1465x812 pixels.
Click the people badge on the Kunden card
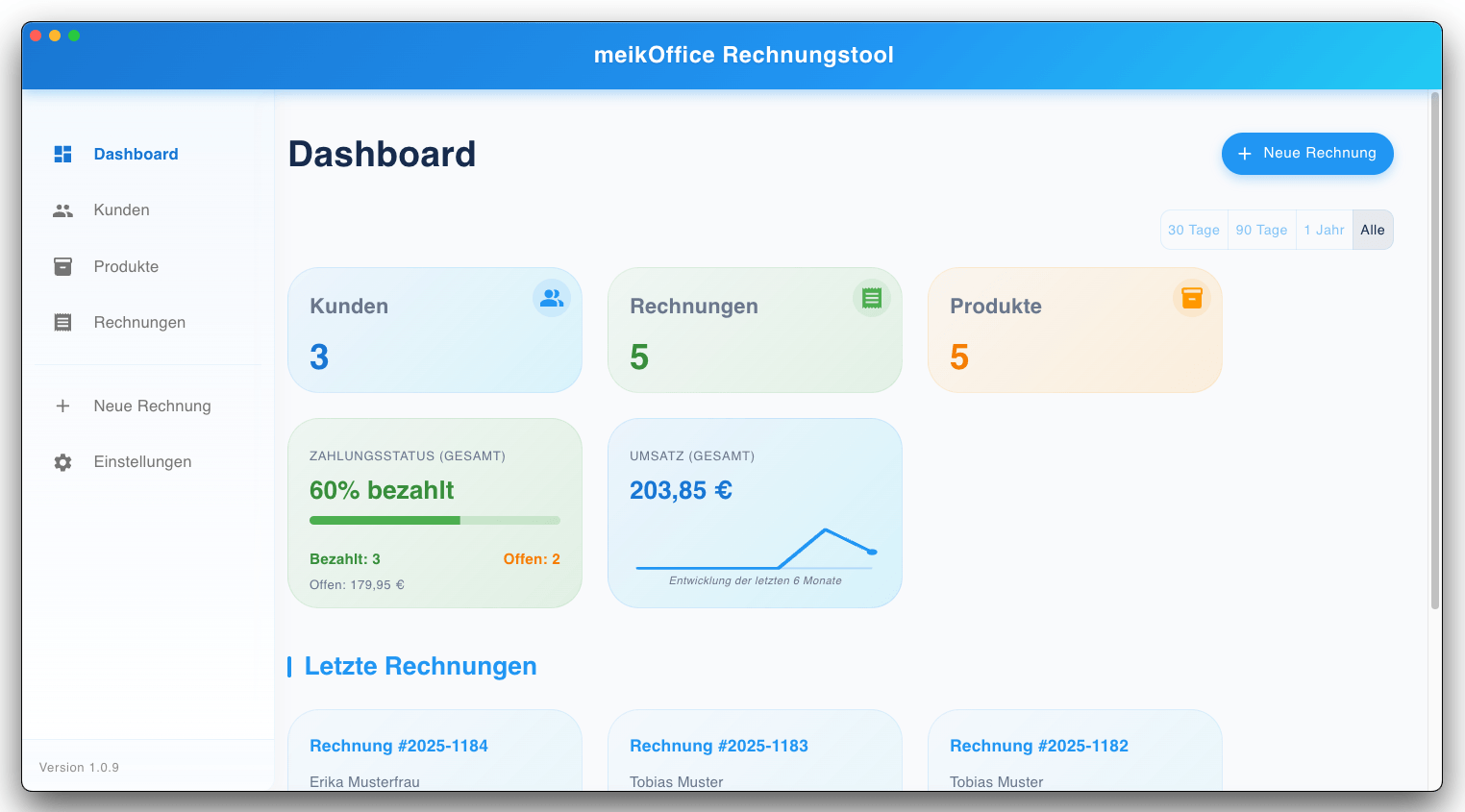coord(552,298)
